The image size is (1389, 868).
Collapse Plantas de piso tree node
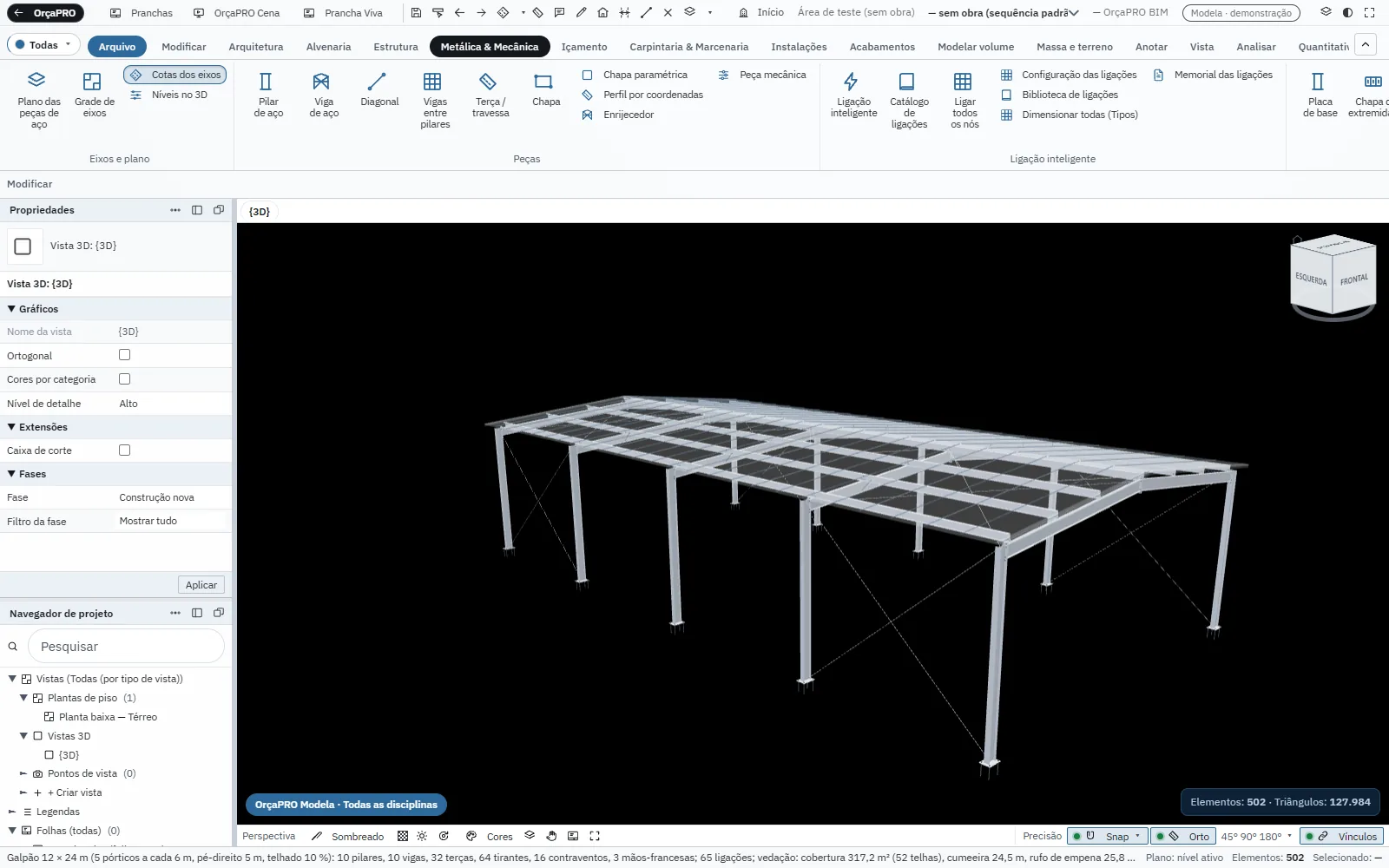point(23,698)
